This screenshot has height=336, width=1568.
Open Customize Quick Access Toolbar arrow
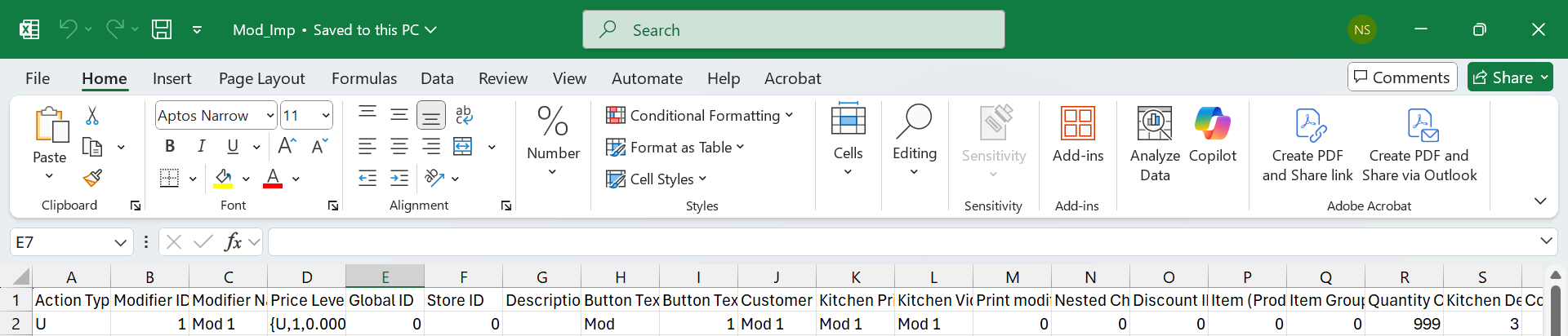197,30
